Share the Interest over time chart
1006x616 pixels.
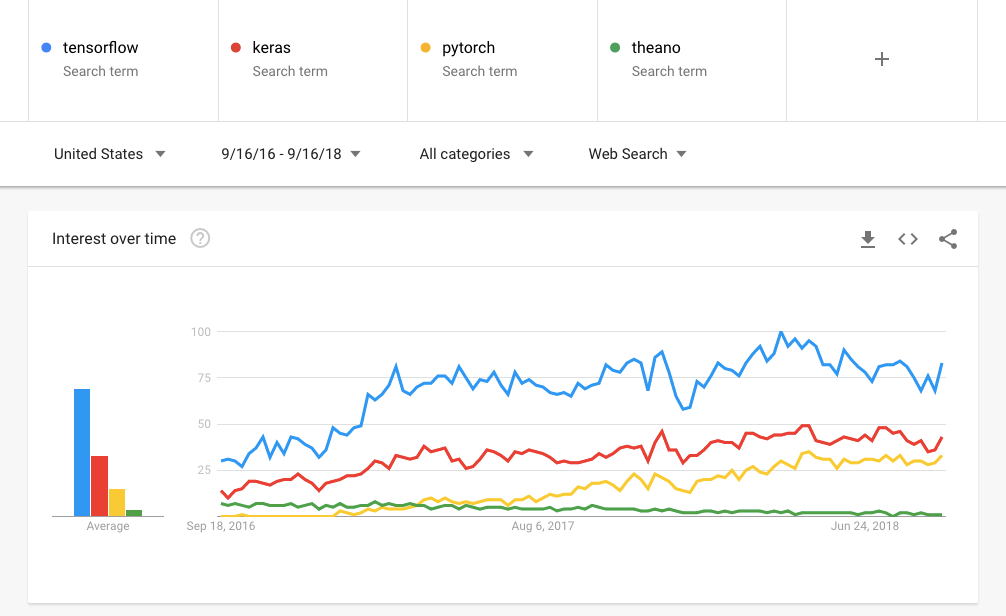coord(948,239)
